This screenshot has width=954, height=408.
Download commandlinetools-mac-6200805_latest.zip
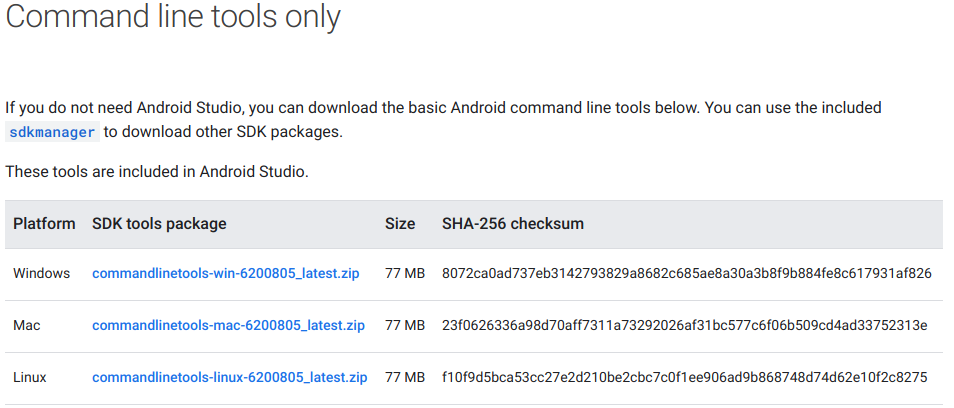click(228, 325)
